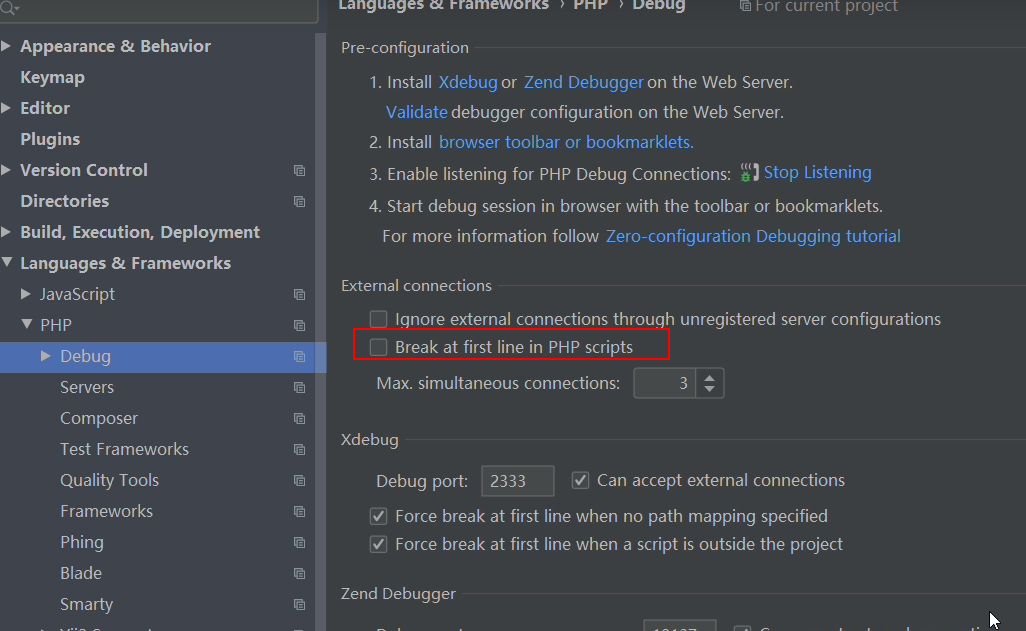Increase max simultaneous connections with up arrow
Image resolution: width=1026 pixels, height=631 pixels.
click(710, 377)
